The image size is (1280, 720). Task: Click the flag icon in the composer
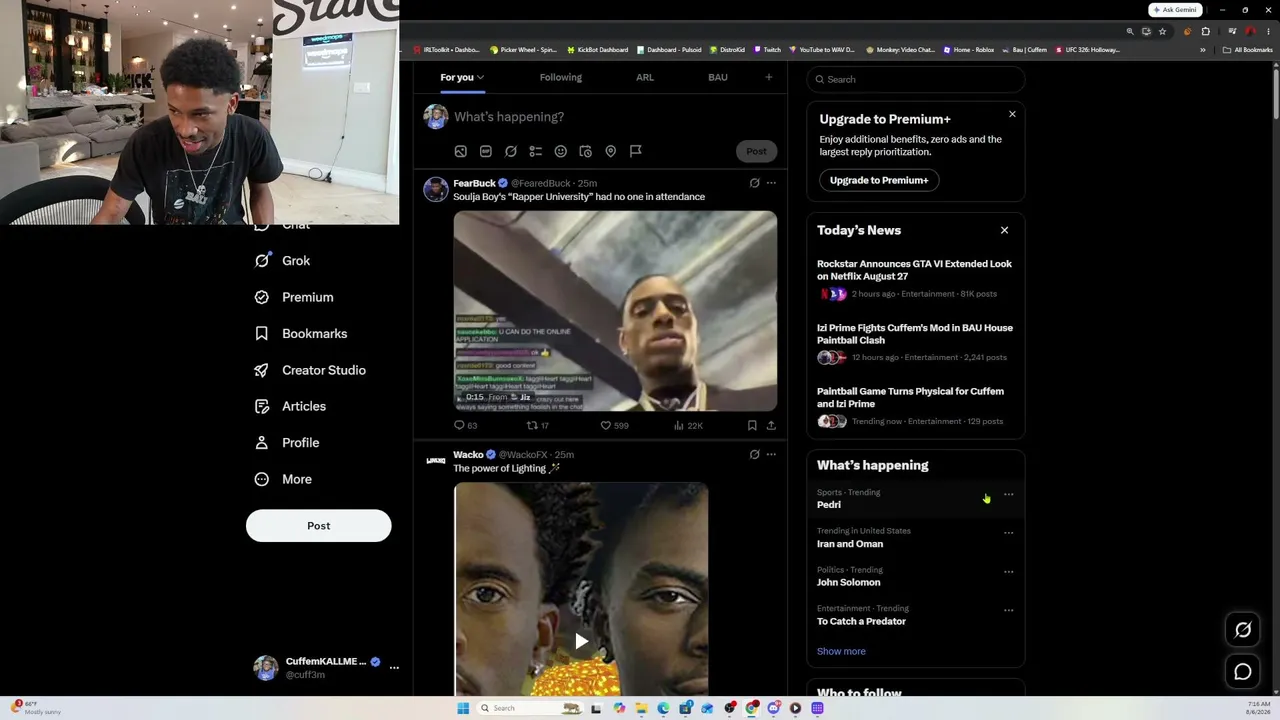(x=636, y=151)
